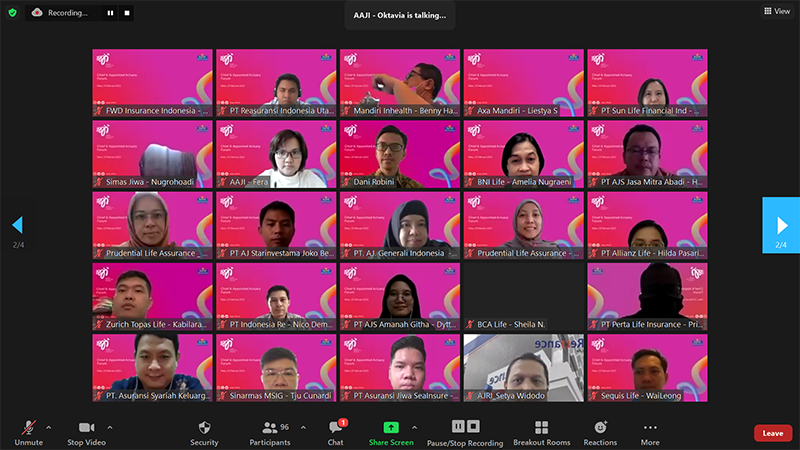Image resolution: width=800 pixels, height=450 pixels.
Task: Open the Chat panel
Action: coord(335,433)
